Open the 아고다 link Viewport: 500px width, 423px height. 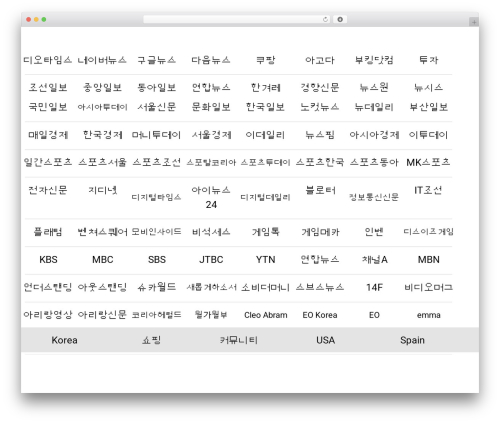pos(320,60)
